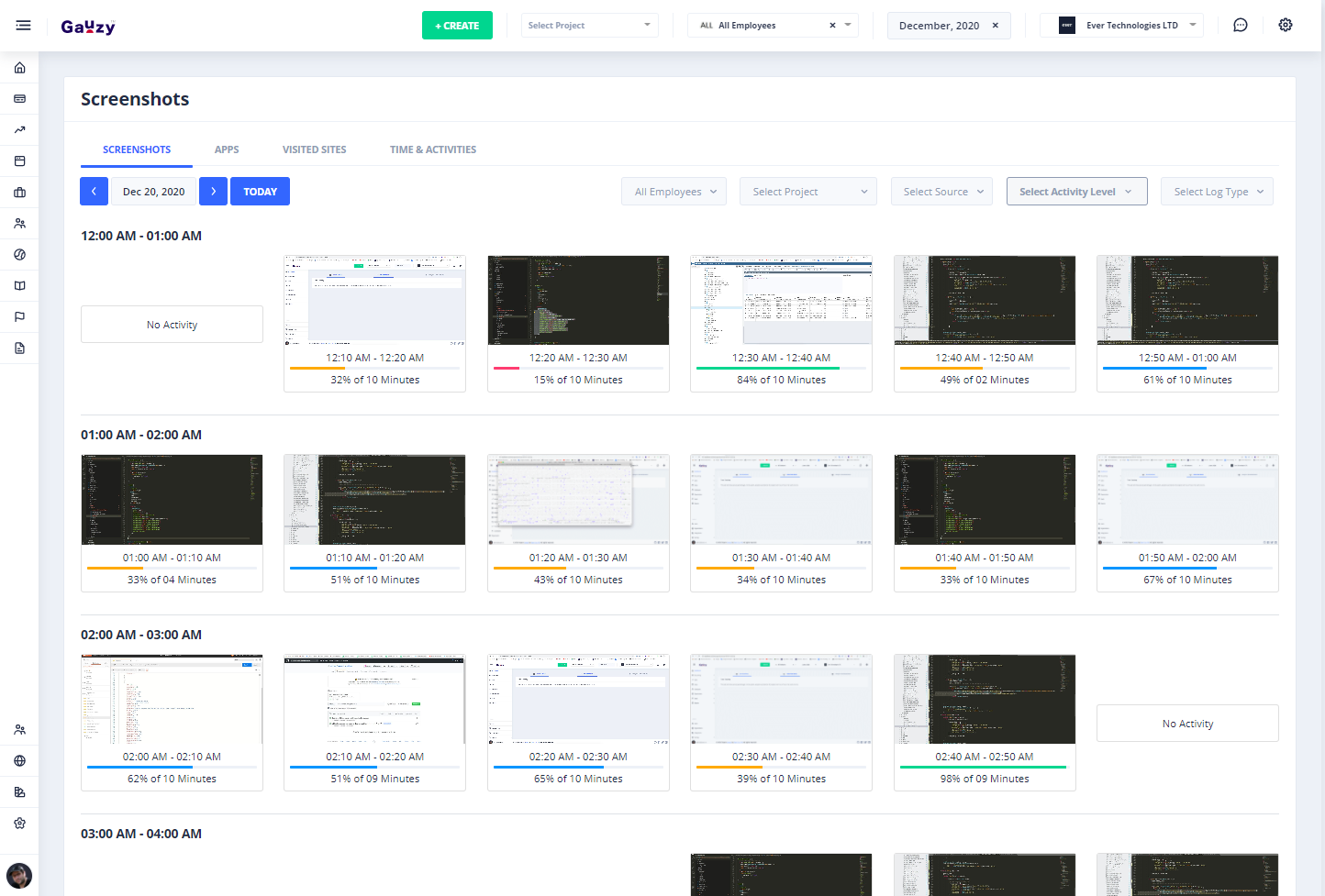The image size is (1325, 896).
Task: Switch to the Visited Sites tab
Action: 314,149
